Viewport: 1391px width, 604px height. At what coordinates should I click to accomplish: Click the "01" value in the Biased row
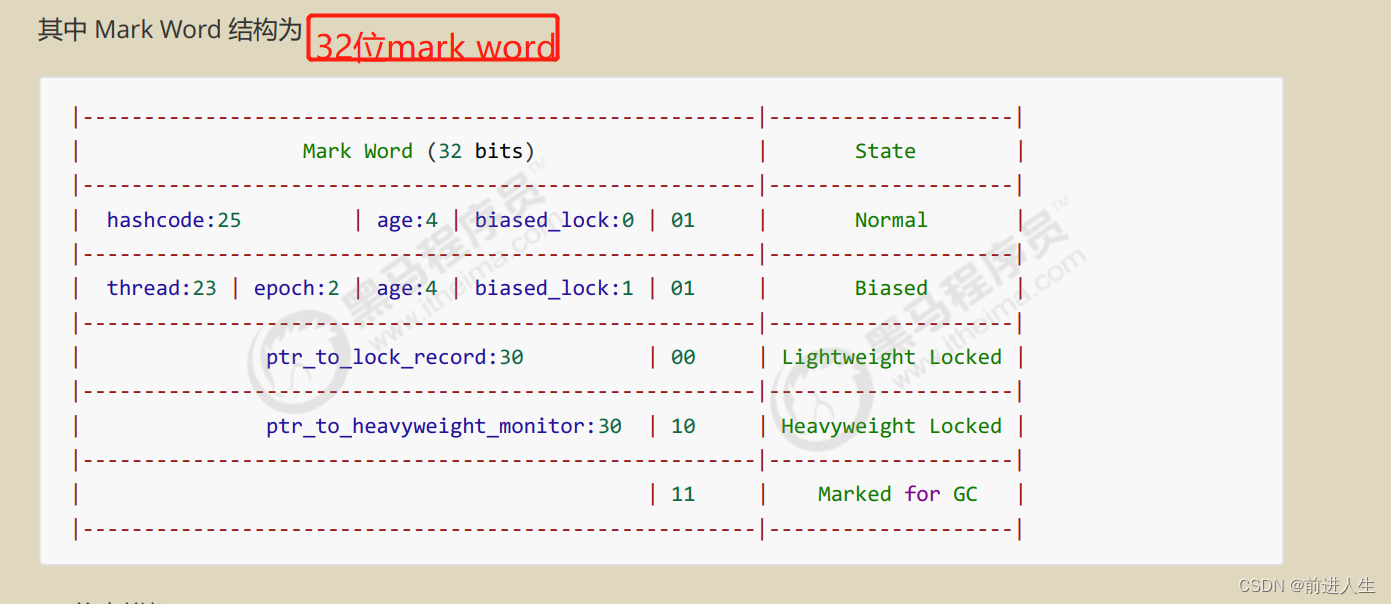click(x=683, y=289)
